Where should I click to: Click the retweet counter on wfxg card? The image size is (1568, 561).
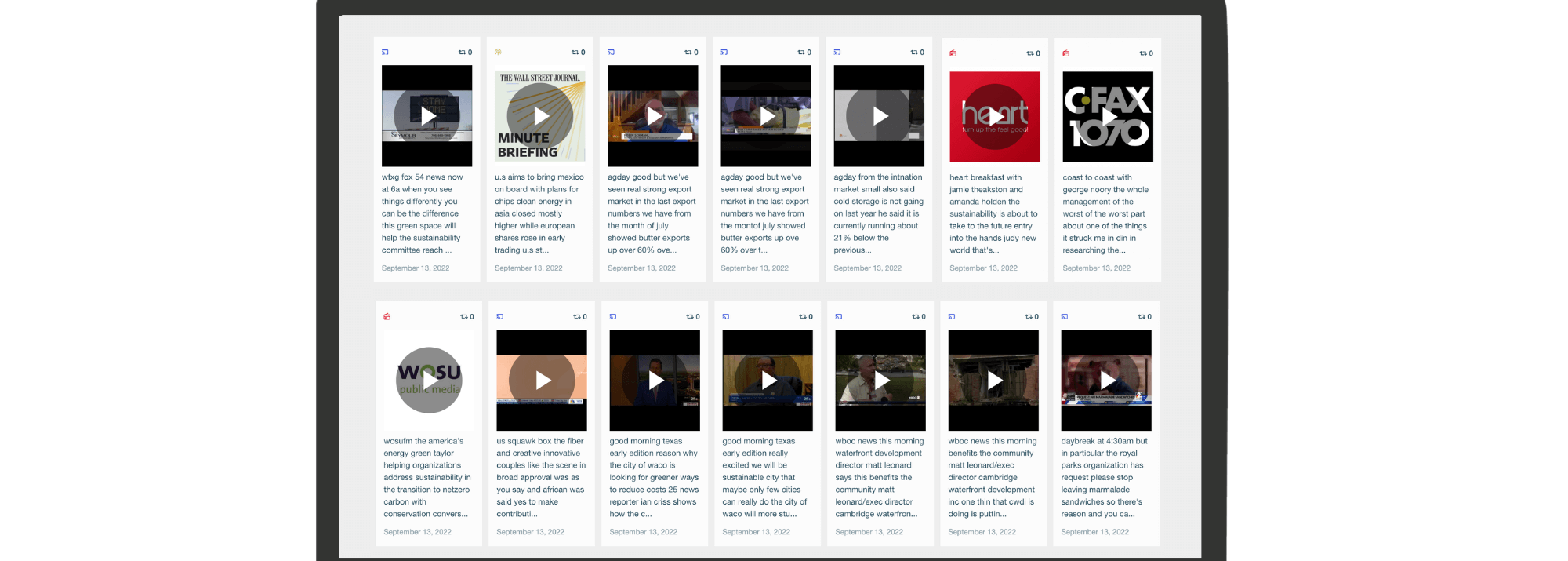click(466, 53)
